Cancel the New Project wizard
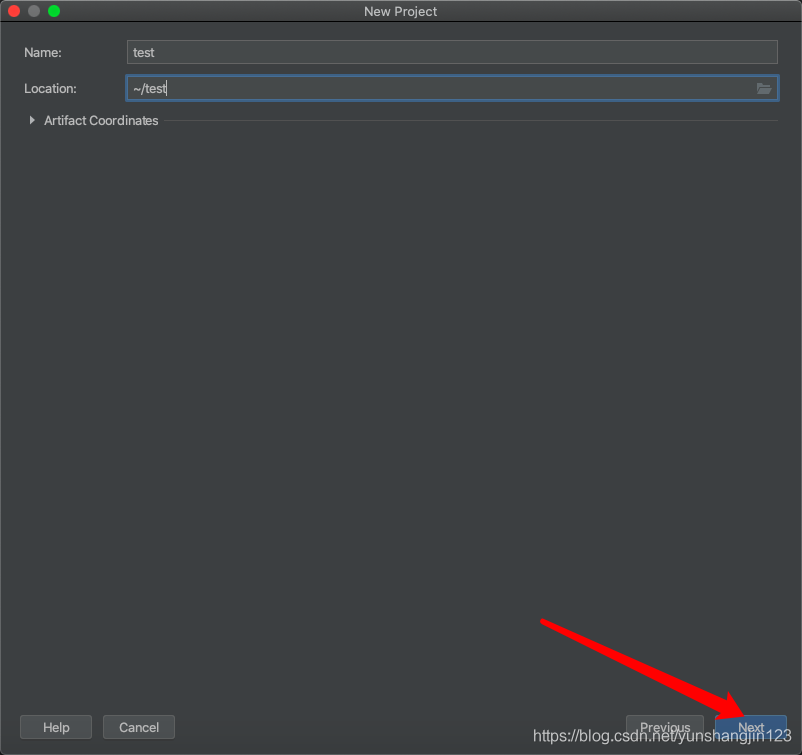This screenshot has height=755, width=802. click(139, 727)
